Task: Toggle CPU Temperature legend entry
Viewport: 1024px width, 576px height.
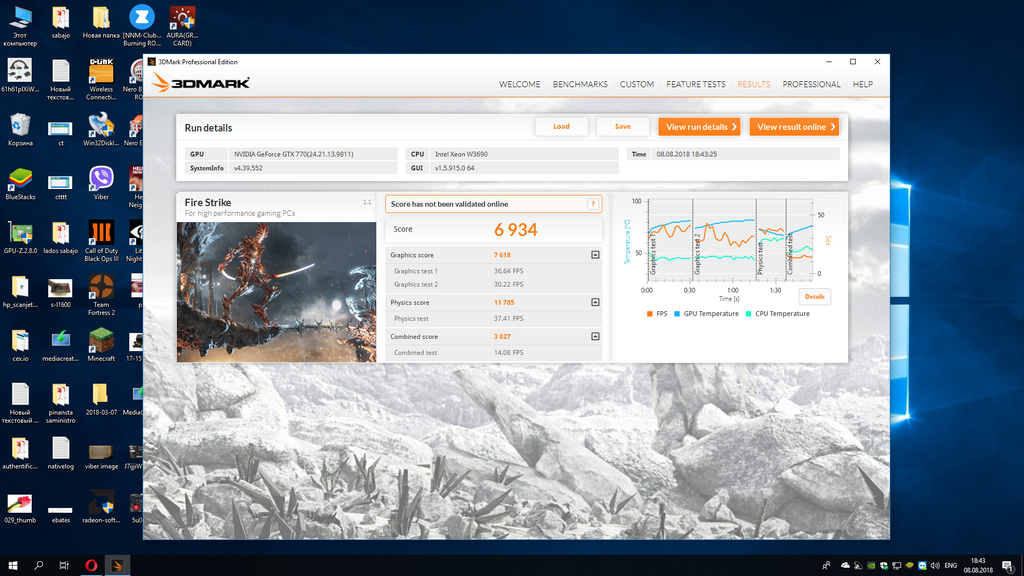Action: click(777, 314)
